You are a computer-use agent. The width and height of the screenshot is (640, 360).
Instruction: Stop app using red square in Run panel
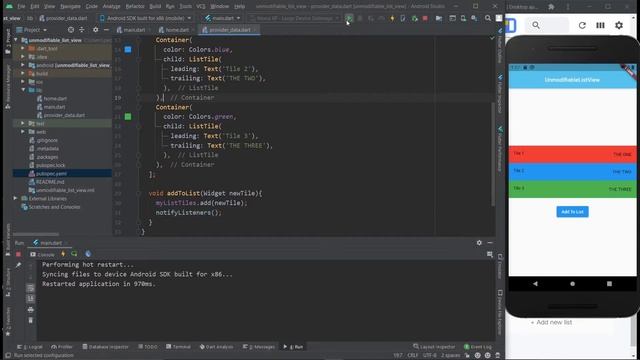coord(18,254)
